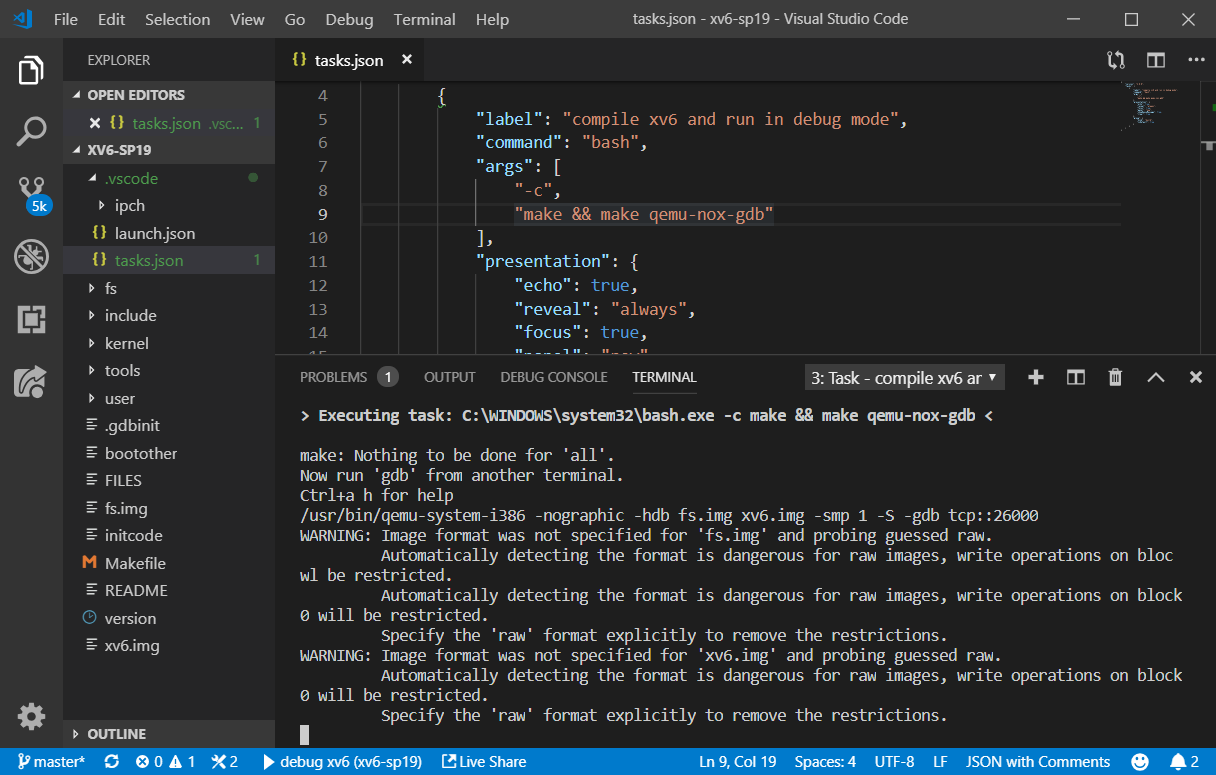Kill the terminal with trash icon
This screenshot has width=1216, height=775.
point(1115,377)
